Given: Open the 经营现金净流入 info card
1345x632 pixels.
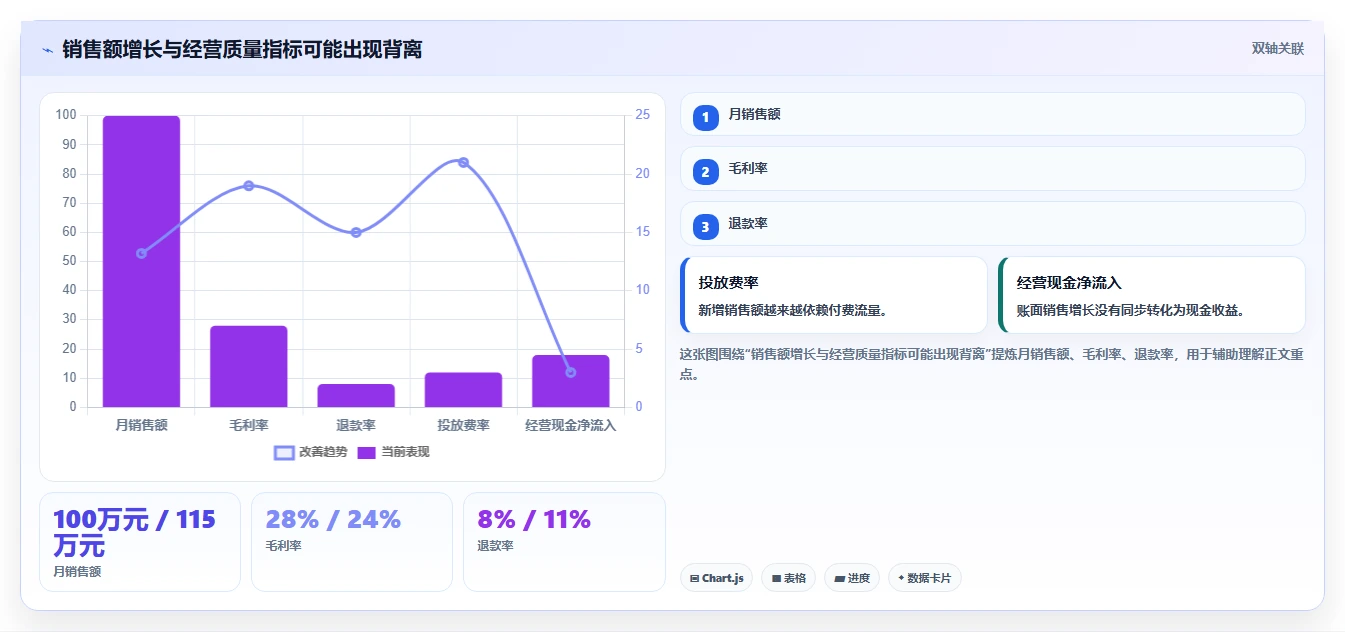Looking at the screenshot, I should click(x=1151, y=295).
